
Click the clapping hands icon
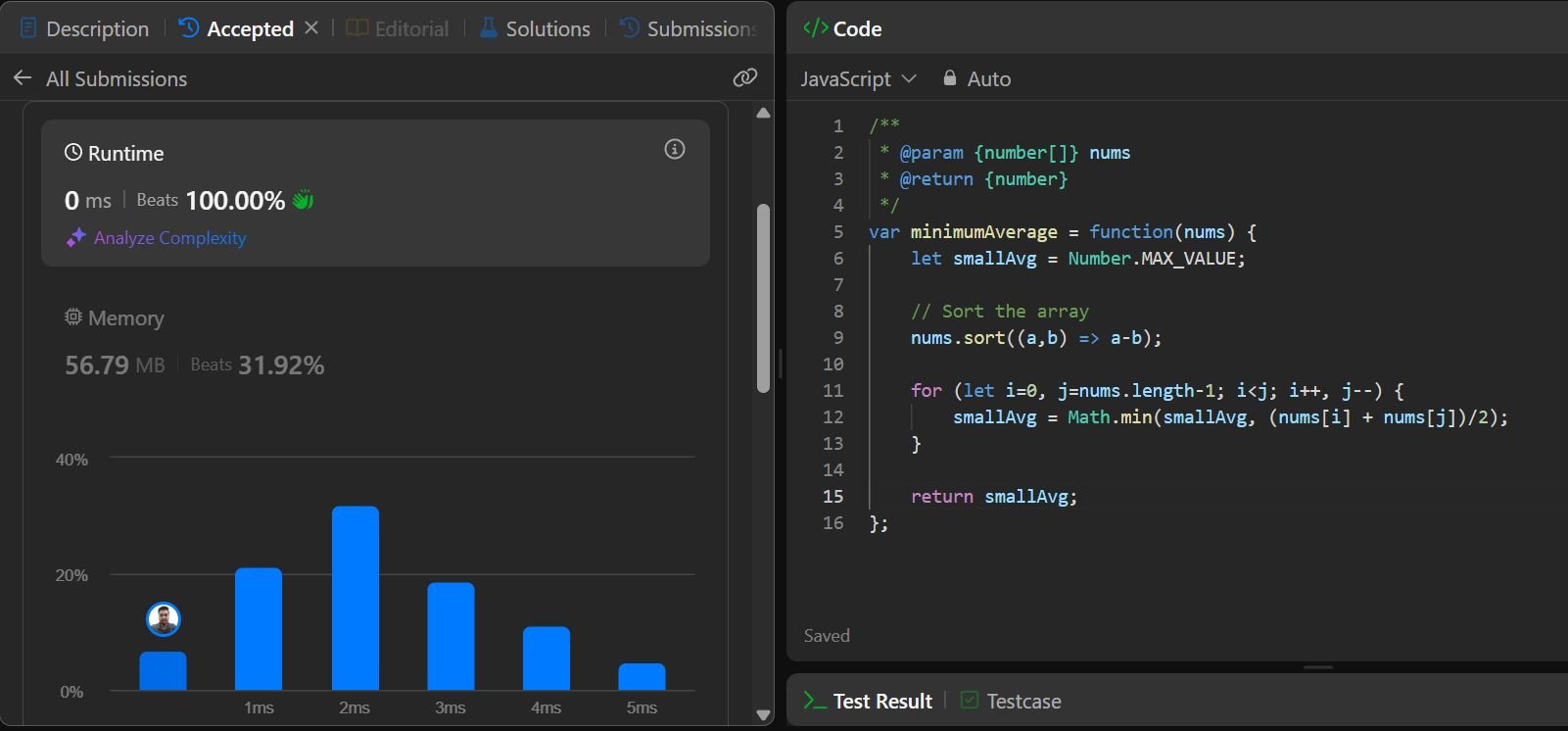[x=304, y=200]
